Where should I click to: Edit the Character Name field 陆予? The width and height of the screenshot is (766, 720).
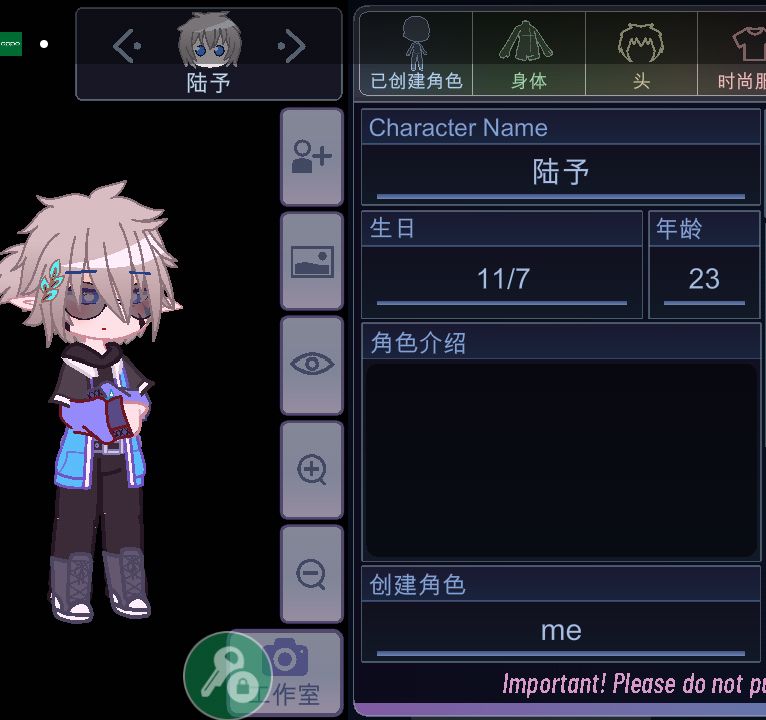[x=560, y=173]
